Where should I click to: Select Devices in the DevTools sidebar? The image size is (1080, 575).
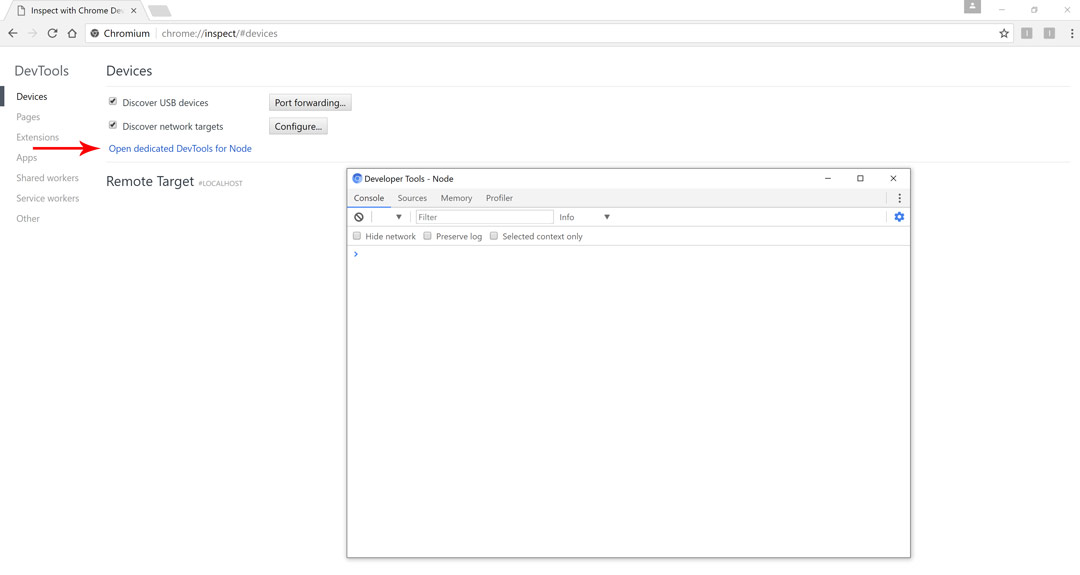(x=32, y=96)
